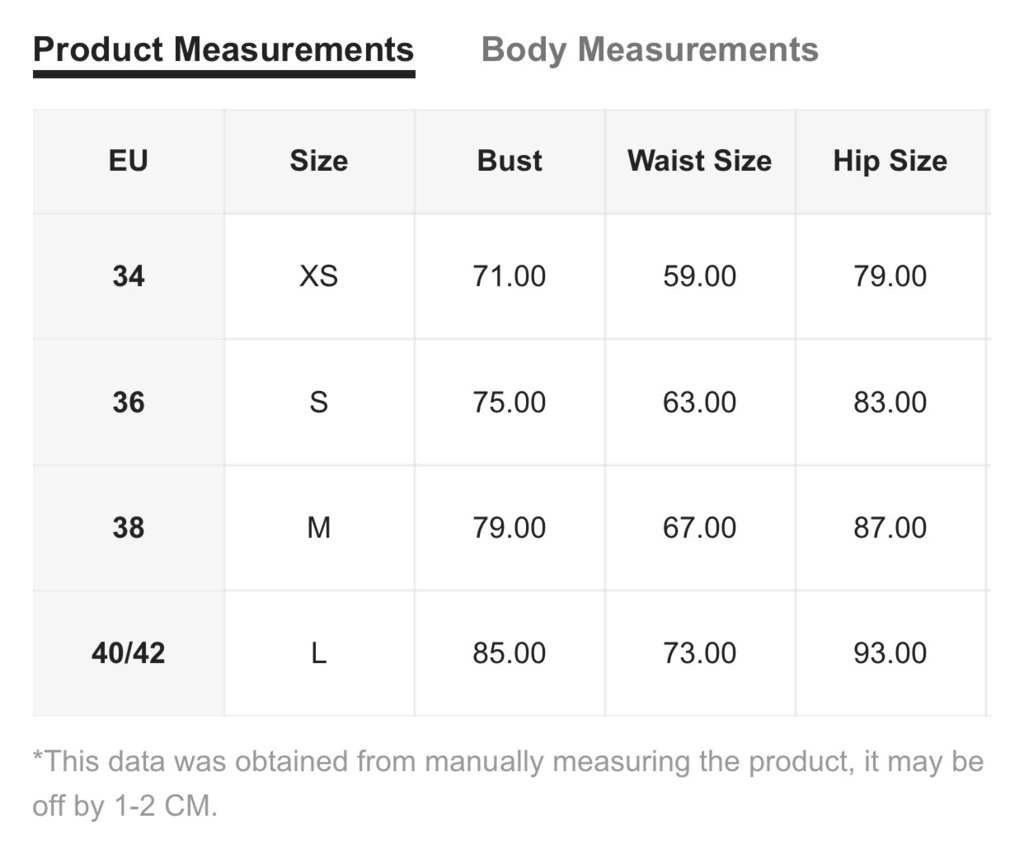Click the 93.00 hip value
This screenshot has height=852, width=1024.
(x=890, y=653)
